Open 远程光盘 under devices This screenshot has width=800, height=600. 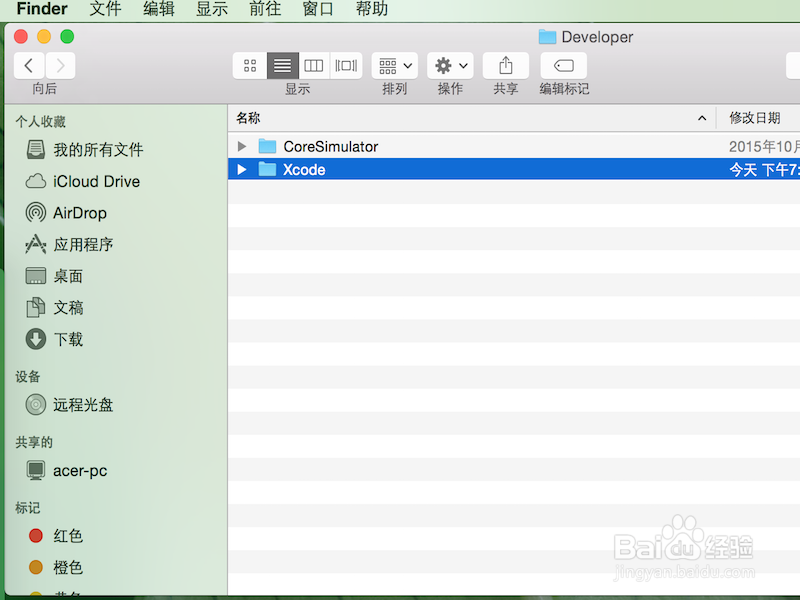(x=69, y=405)
